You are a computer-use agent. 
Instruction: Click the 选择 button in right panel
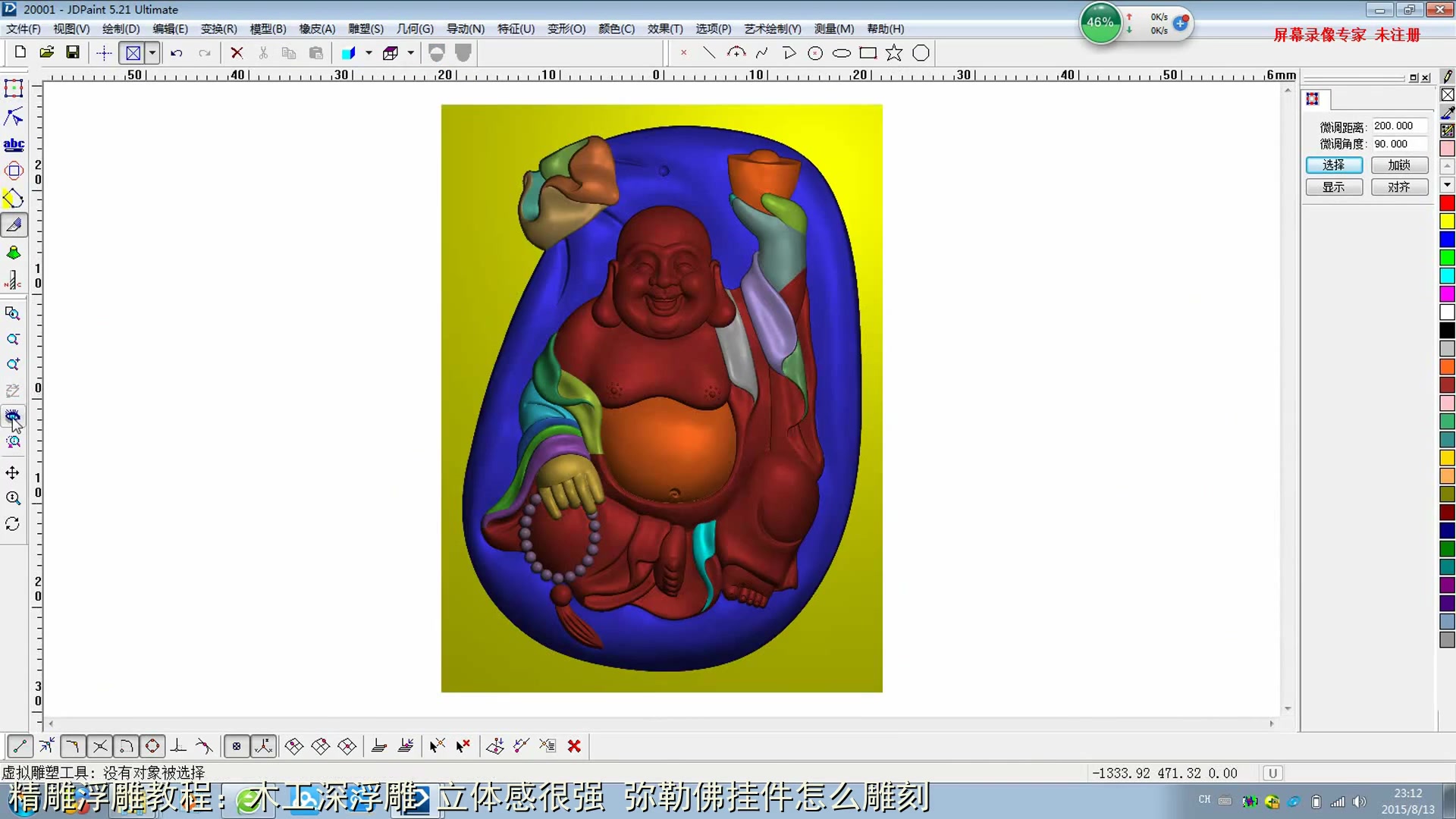click(x=1334, y=165)
